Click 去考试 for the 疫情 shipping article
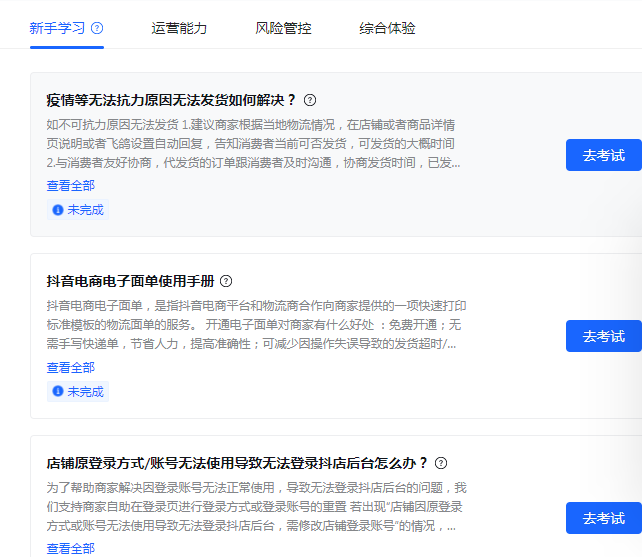 [x=604, y=155]
